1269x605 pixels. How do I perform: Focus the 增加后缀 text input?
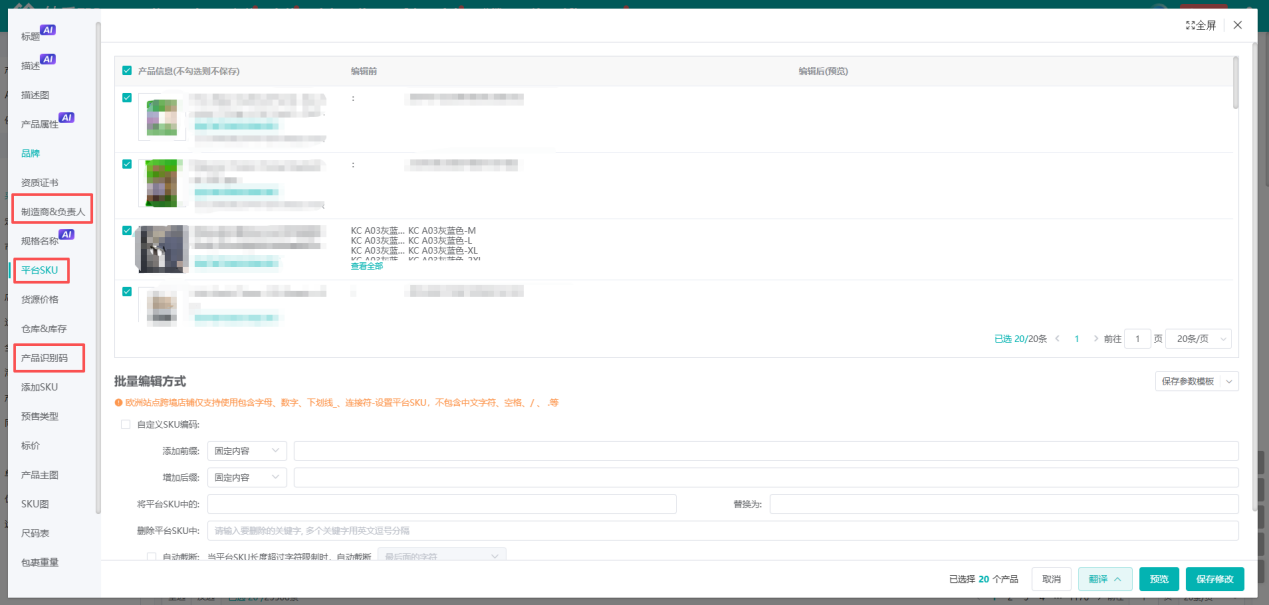pos(766,478)
